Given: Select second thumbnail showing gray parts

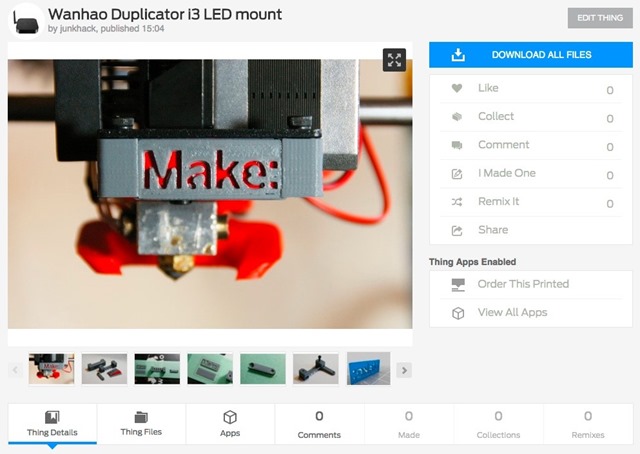Looking at the screenshot, I should pyautogui.click(x=104, y=369).
